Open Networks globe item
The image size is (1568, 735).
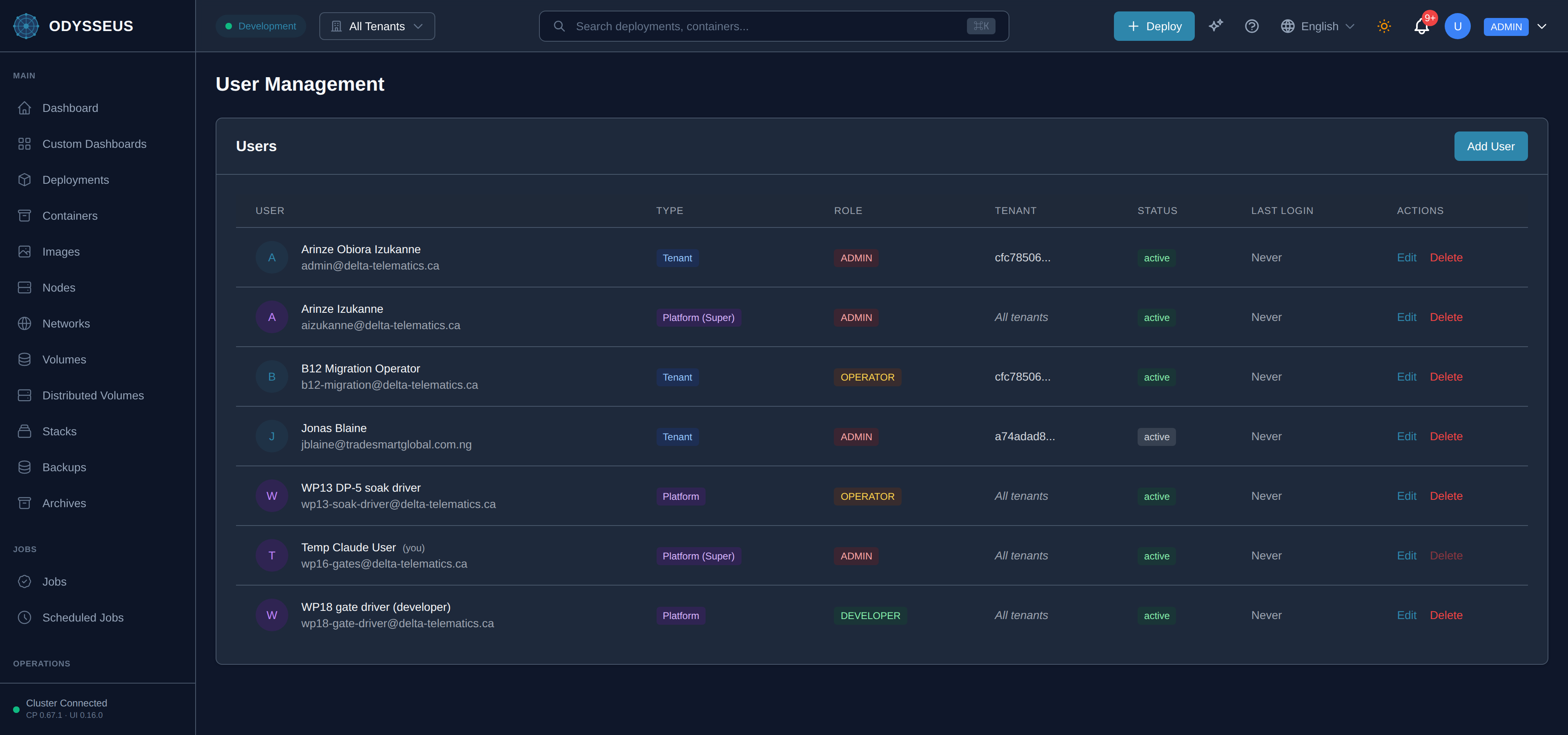98,323
